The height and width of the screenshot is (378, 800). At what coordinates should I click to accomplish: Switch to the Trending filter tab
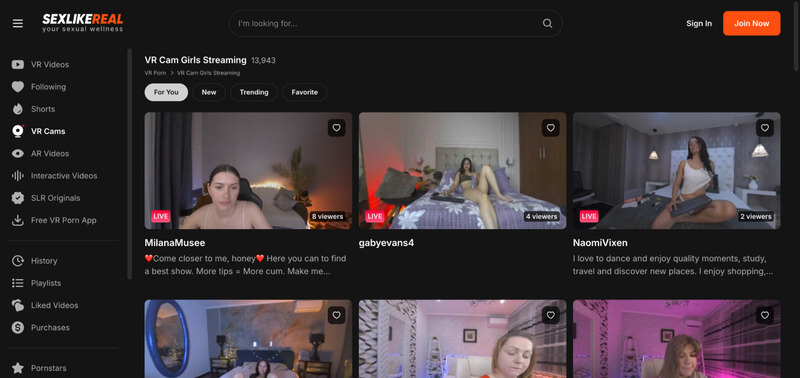click(x=254, y=92)
